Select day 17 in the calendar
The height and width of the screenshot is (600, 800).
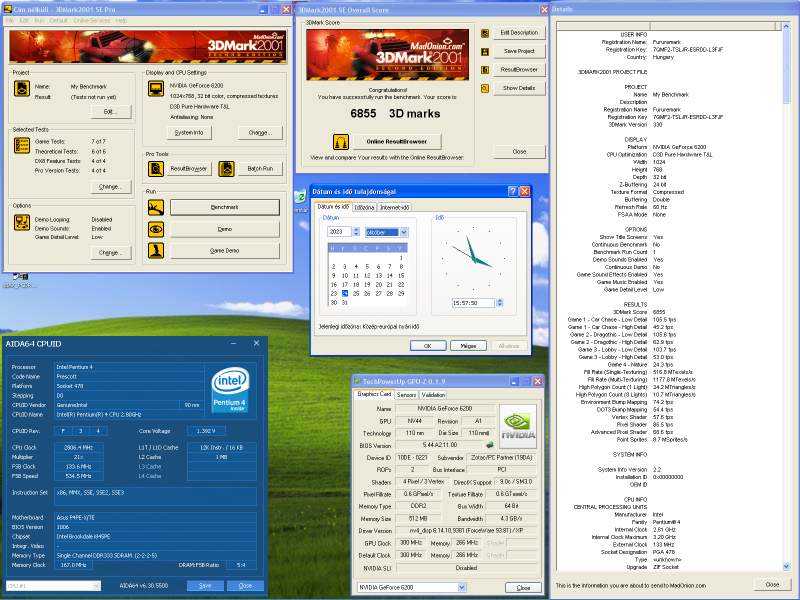pos(344,285)
